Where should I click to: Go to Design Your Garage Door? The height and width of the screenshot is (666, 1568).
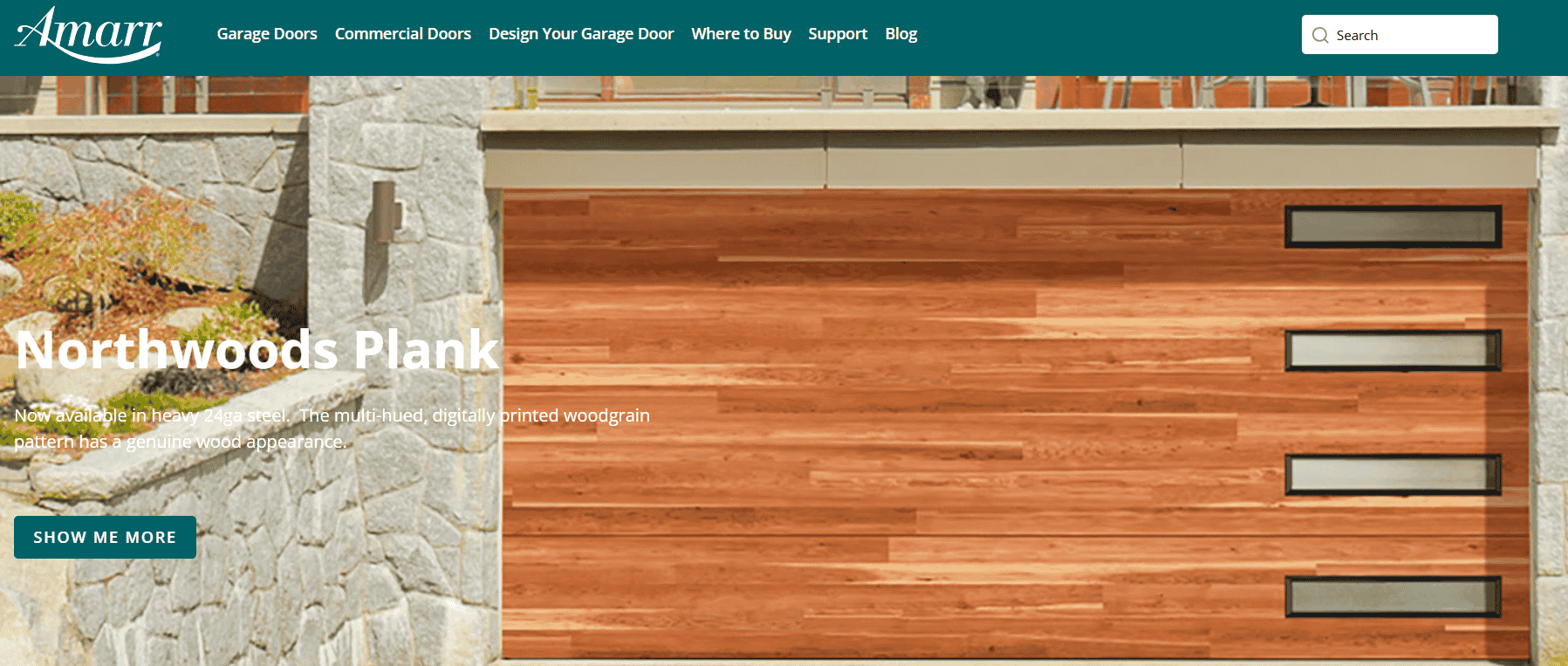point(581,34)
